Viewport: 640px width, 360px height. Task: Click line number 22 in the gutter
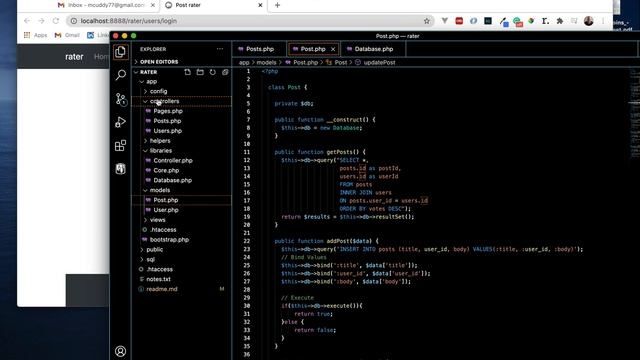(247, 241)
